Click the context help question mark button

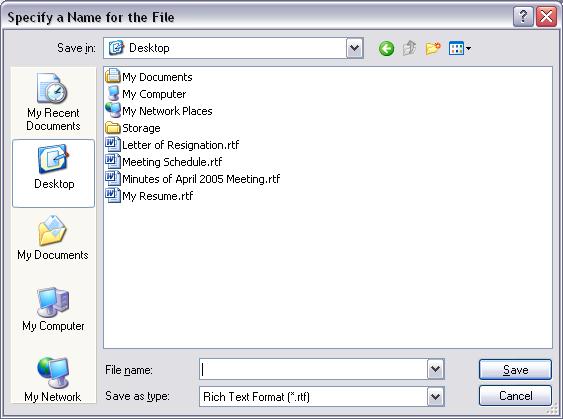pos(523,17)
